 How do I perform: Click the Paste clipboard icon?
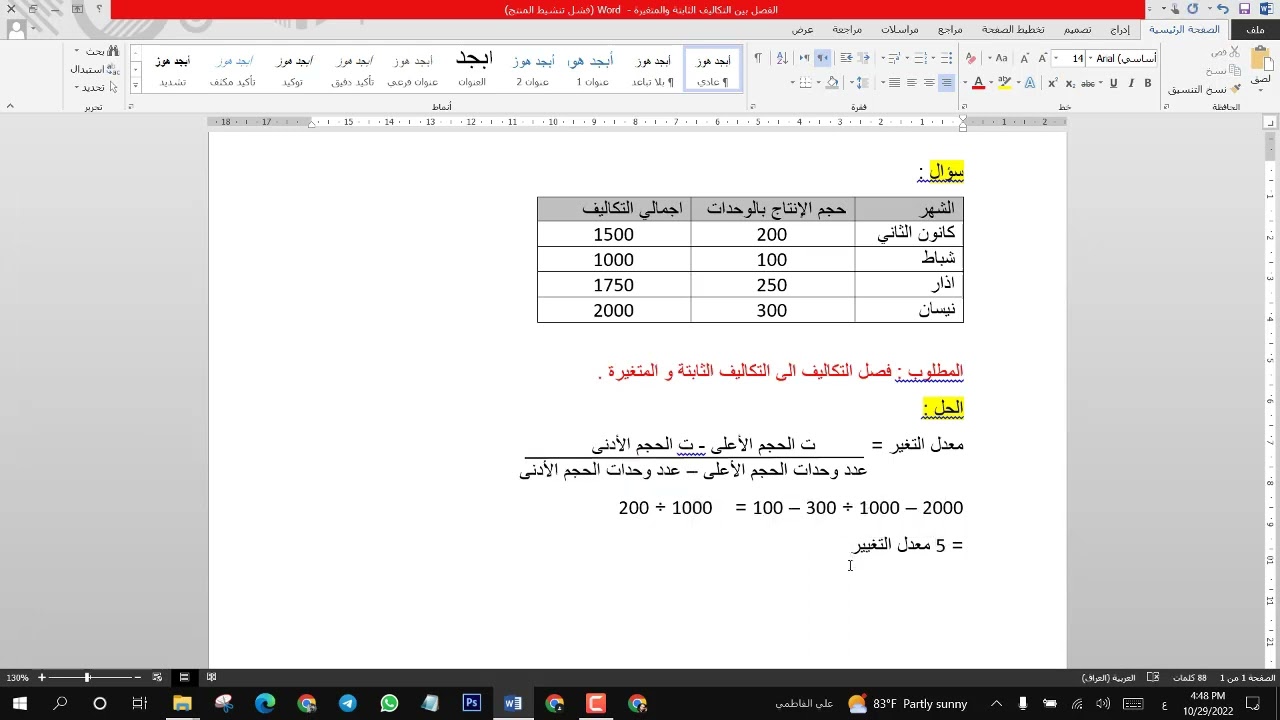coord(1260,59)
